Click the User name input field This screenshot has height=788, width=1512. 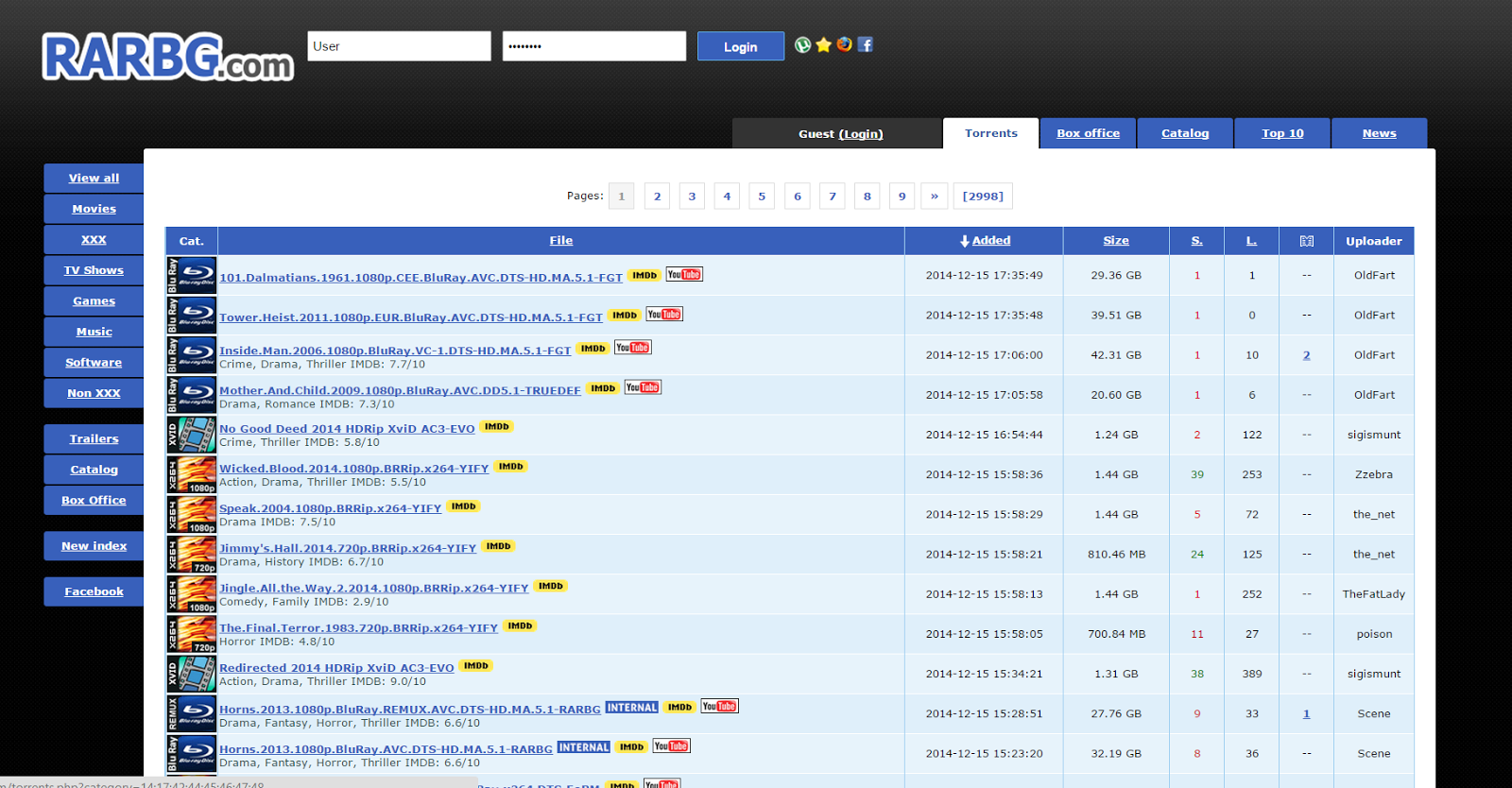400,46
